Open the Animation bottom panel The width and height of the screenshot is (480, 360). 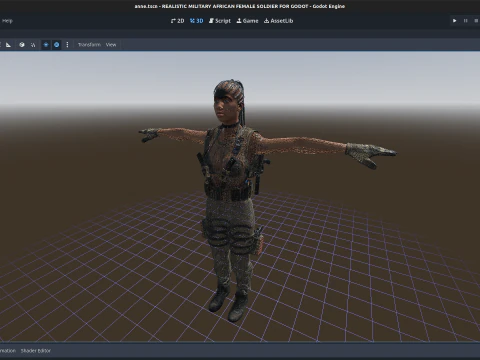[7, 351]
